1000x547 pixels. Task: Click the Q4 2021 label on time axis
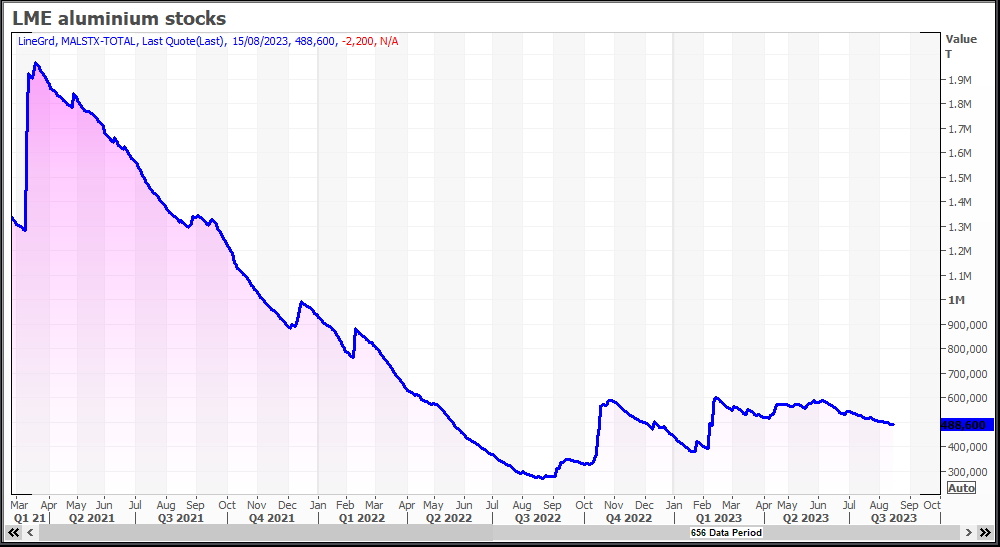coord(271,518)
